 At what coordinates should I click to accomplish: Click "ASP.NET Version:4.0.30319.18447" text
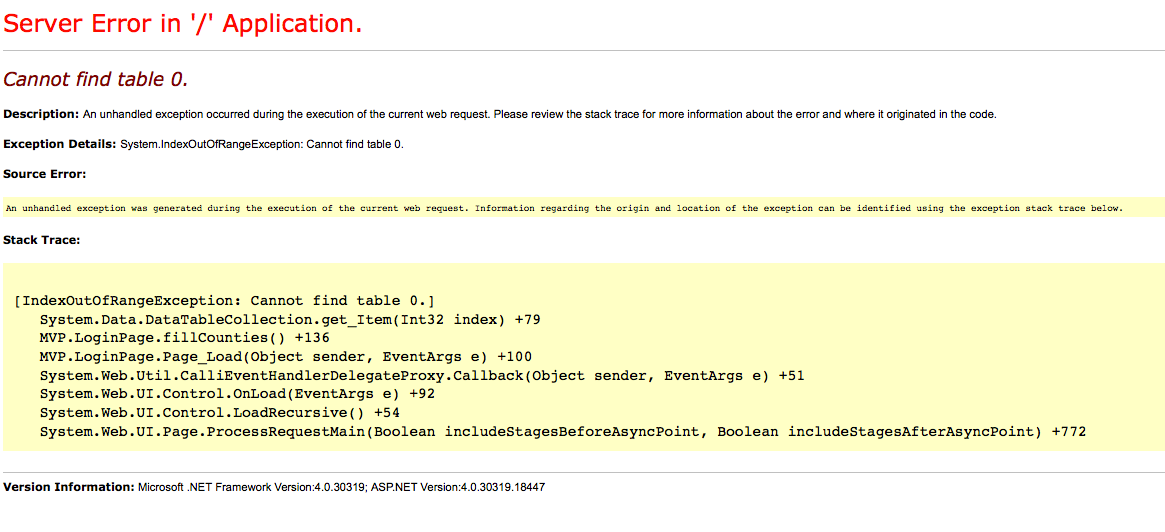tap(456, 487)
